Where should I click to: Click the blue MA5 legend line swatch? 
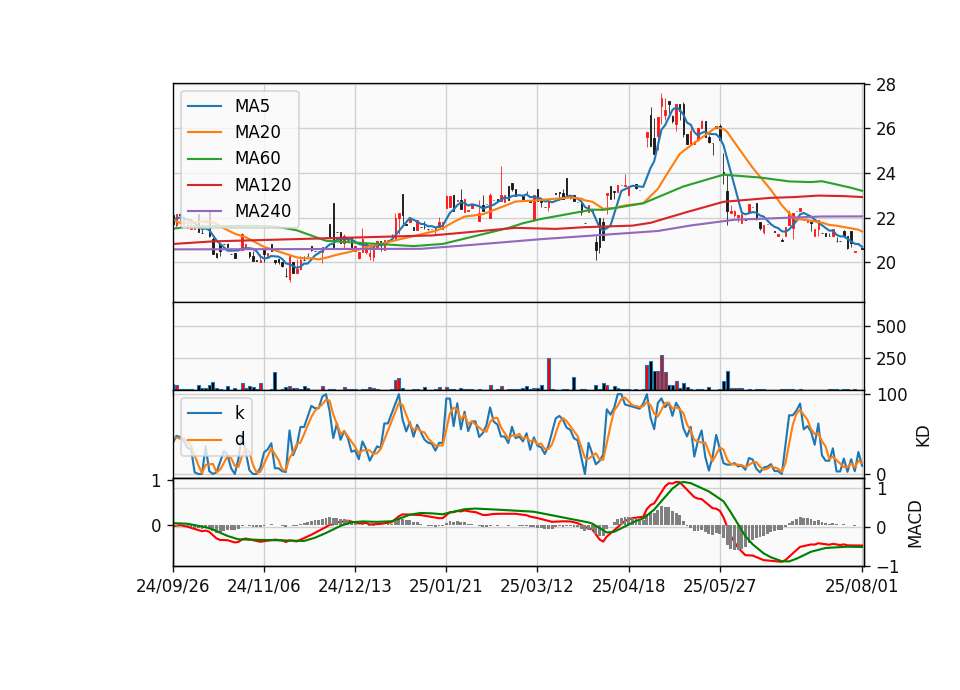(x=204, y=106)
